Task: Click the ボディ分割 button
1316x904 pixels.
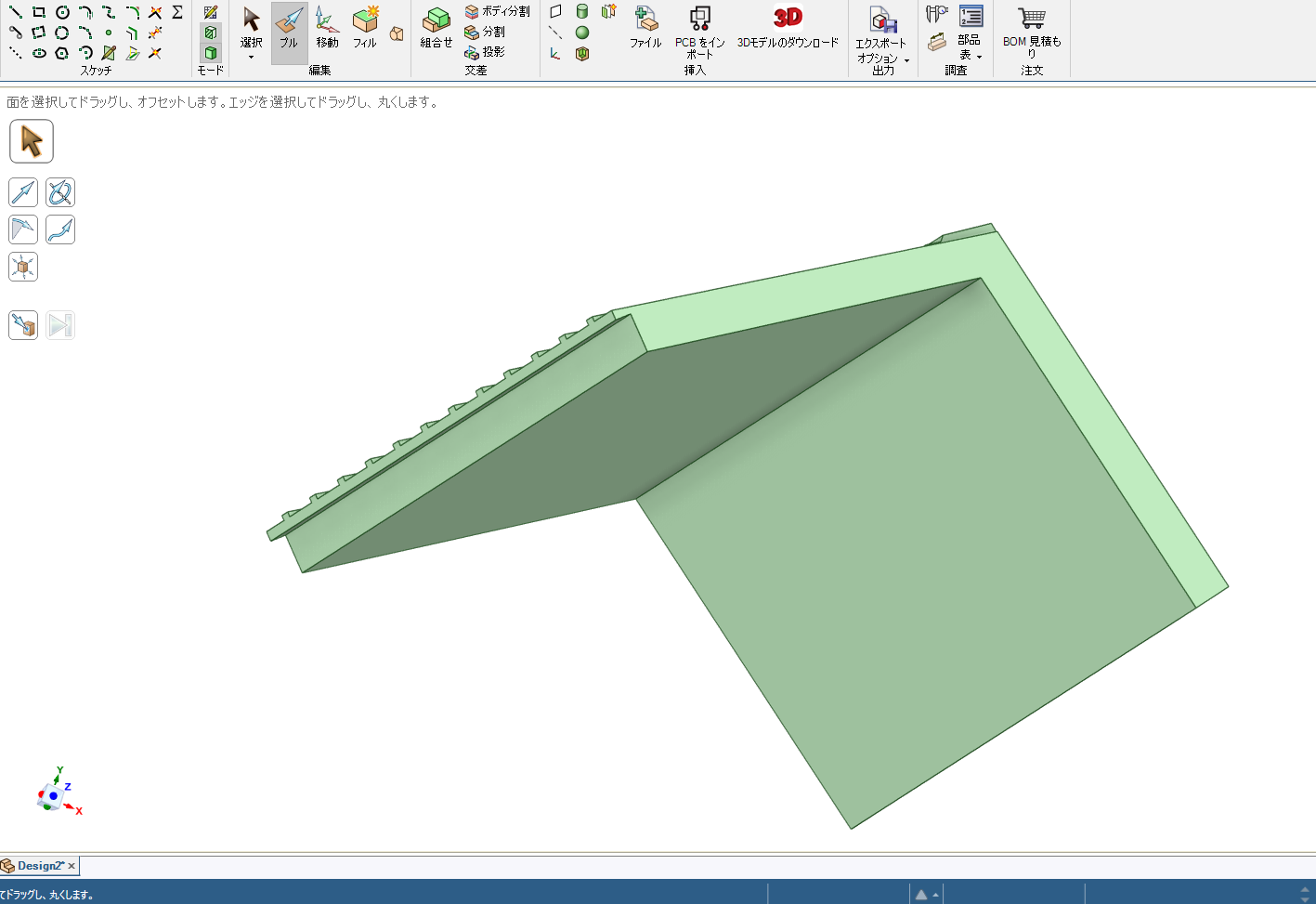Action: pos(497,11)
